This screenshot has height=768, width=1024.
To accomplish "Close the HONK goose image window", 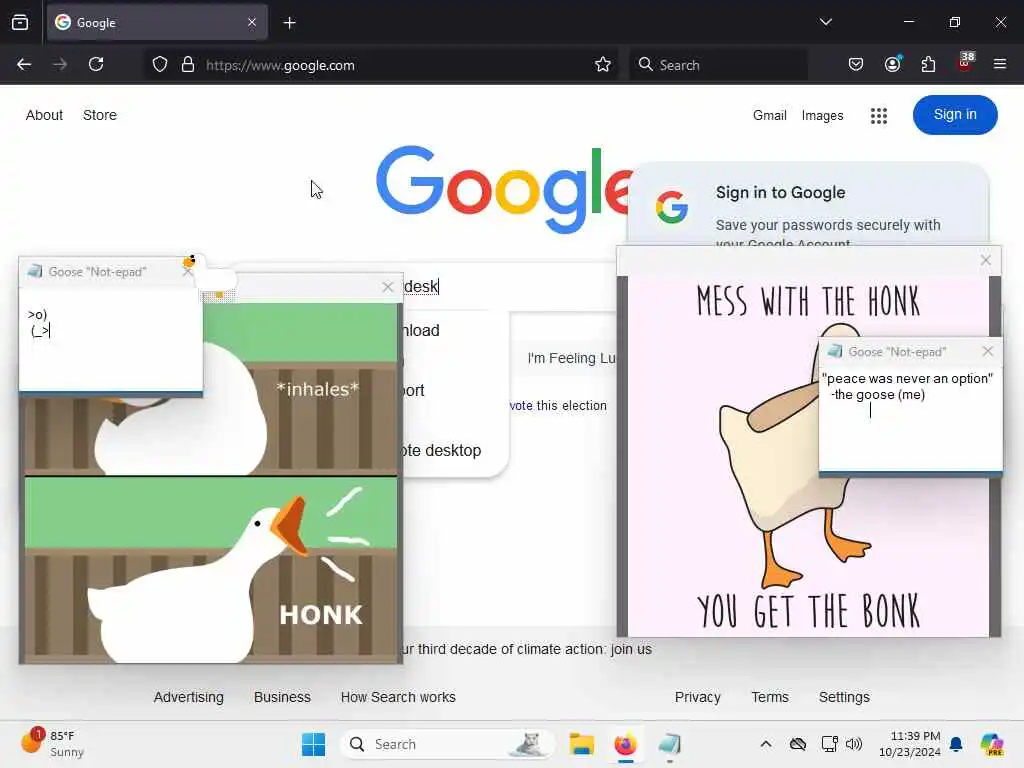I will (x=388, y=287).
